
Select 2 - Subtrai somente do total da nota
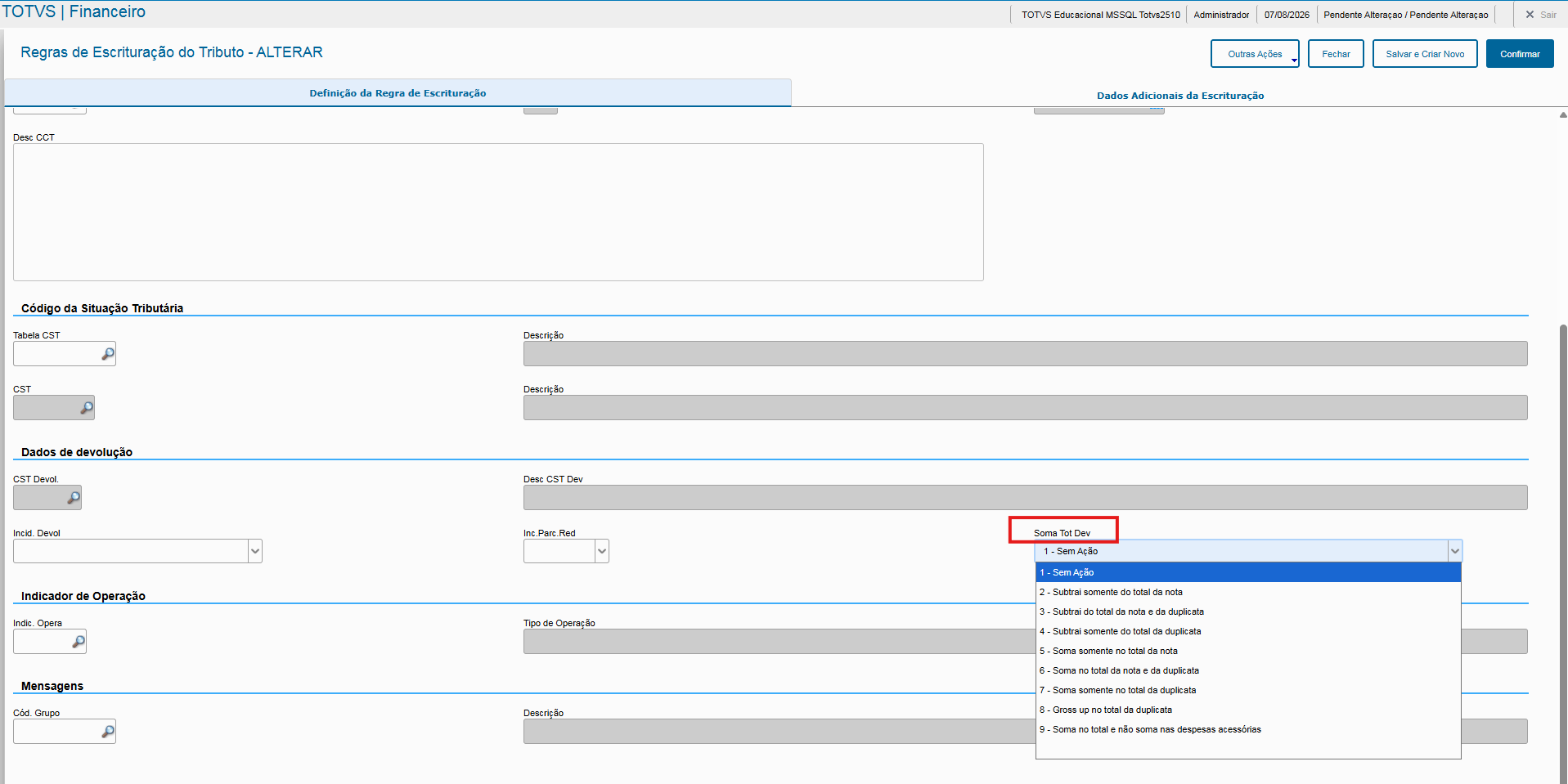click(1248, 592)
